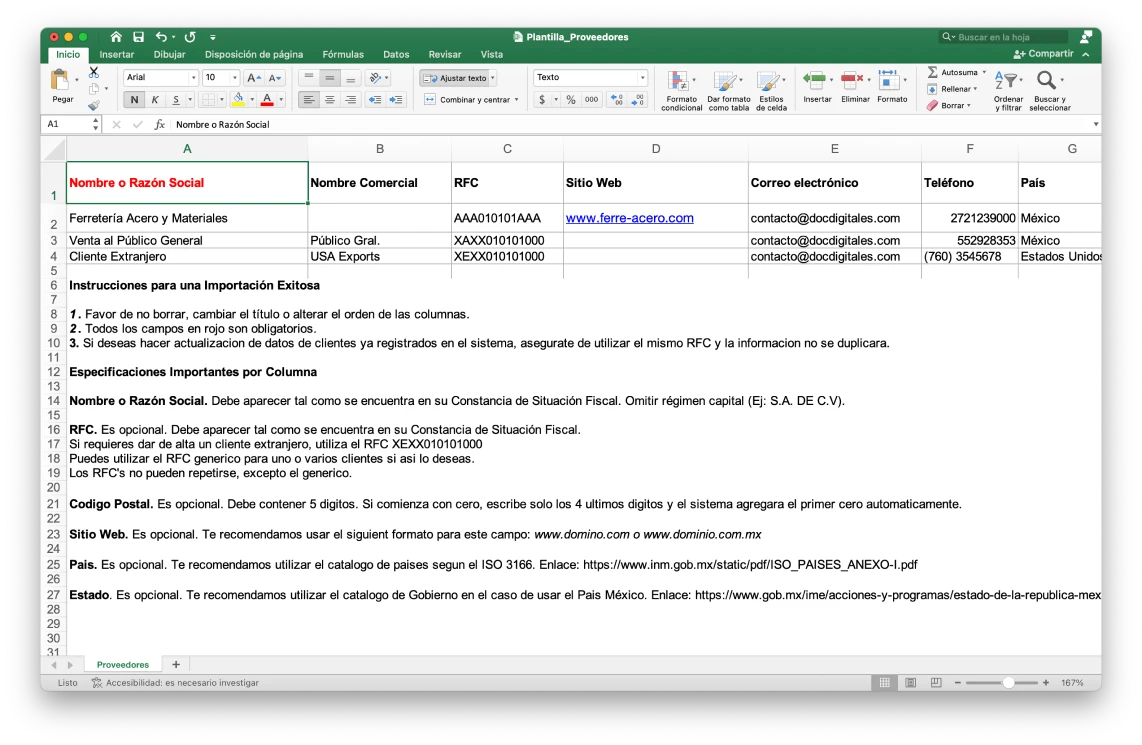Undo the last action

(161, 36)
